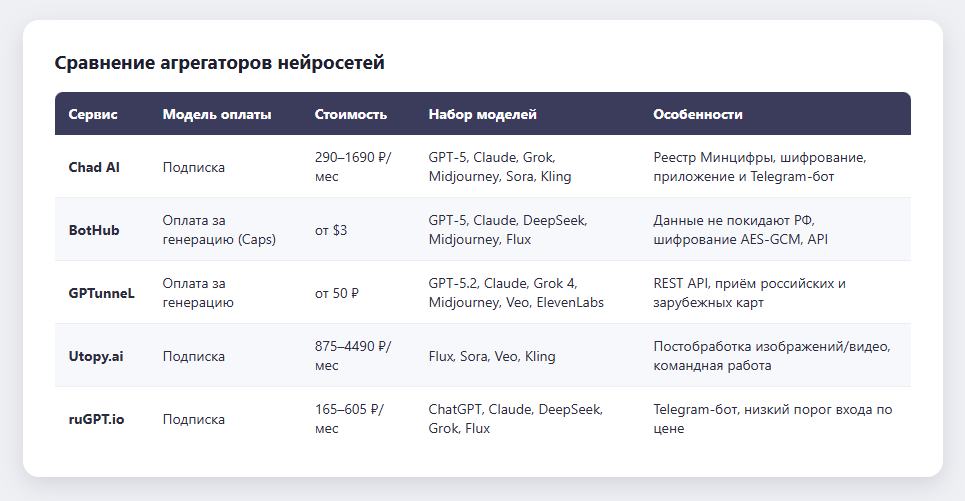965x501 pixels.
Task: Click the 'Модель оплаты' column header
Action: [217, 114]
